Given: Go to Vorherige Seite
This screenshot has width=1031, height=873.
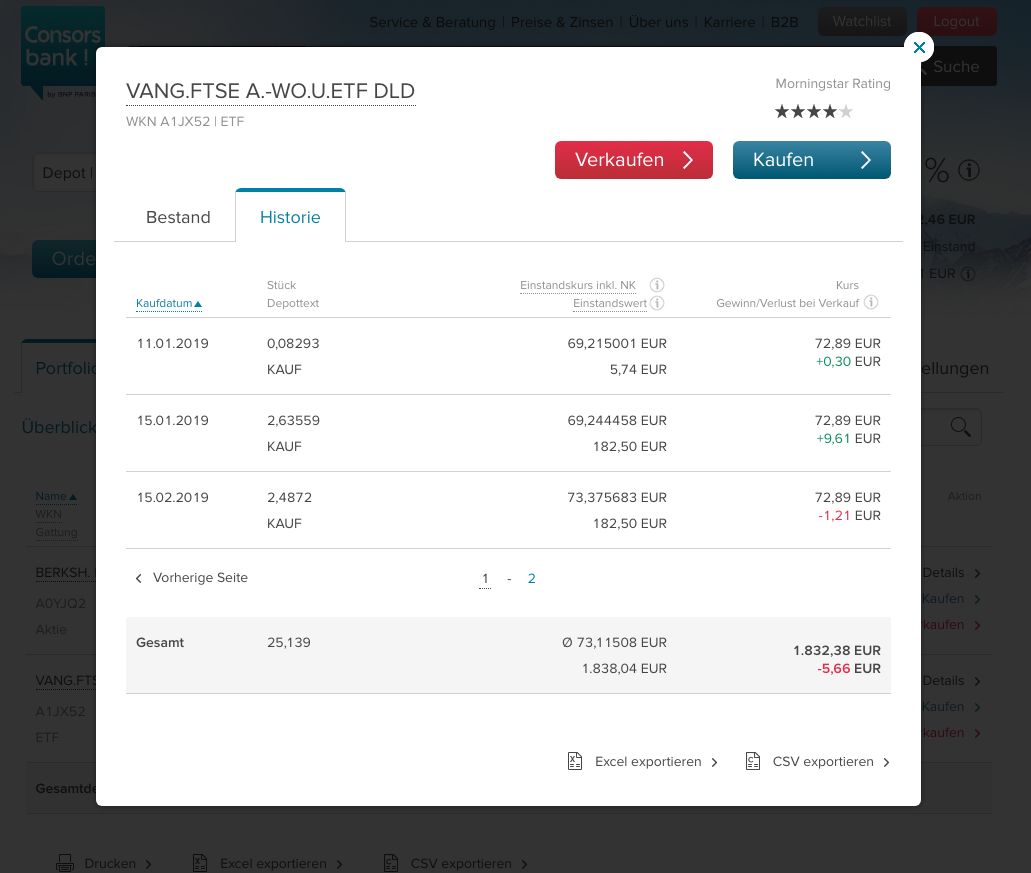Looking at the screenshot, I should click(191, 578).
